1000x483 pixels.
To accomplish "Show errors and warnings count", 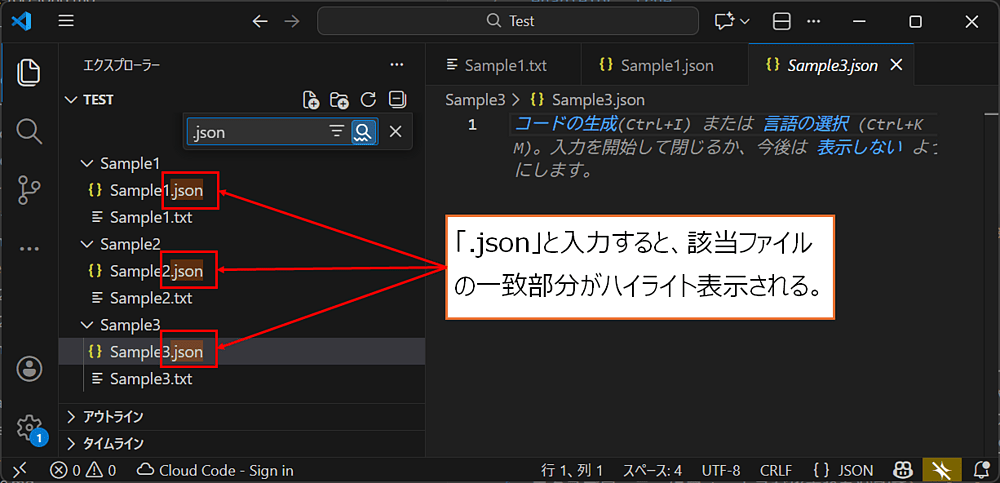I will tap(83, 471).
